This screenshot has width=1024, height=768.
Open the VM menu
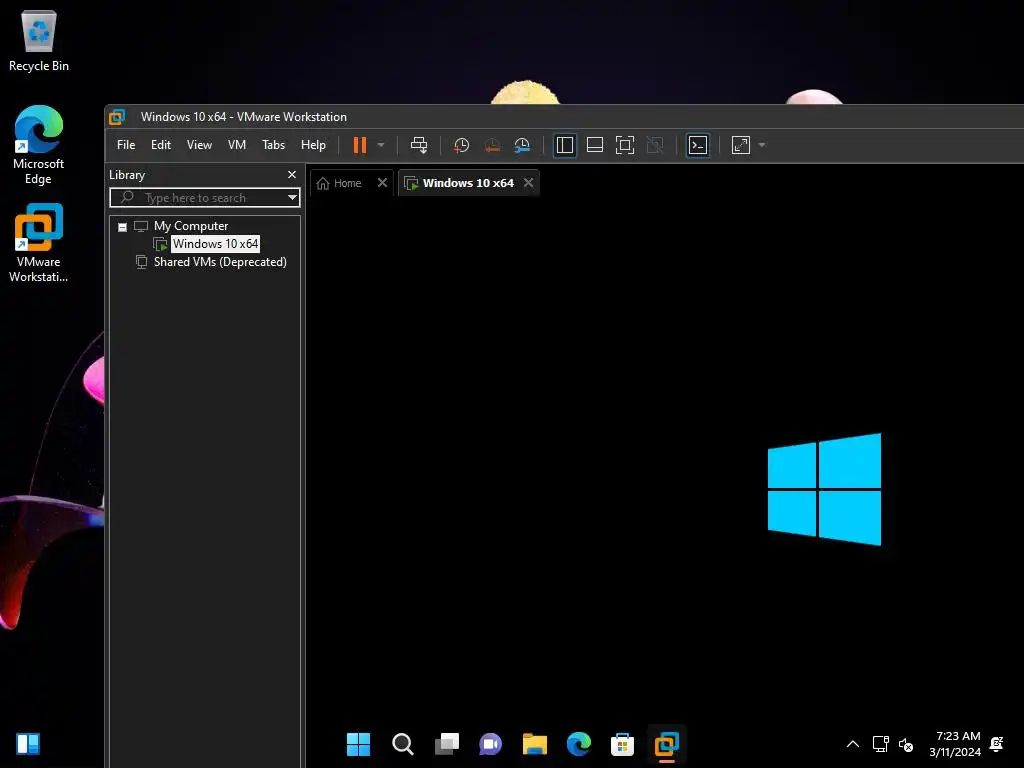click(x=236, y=145)
